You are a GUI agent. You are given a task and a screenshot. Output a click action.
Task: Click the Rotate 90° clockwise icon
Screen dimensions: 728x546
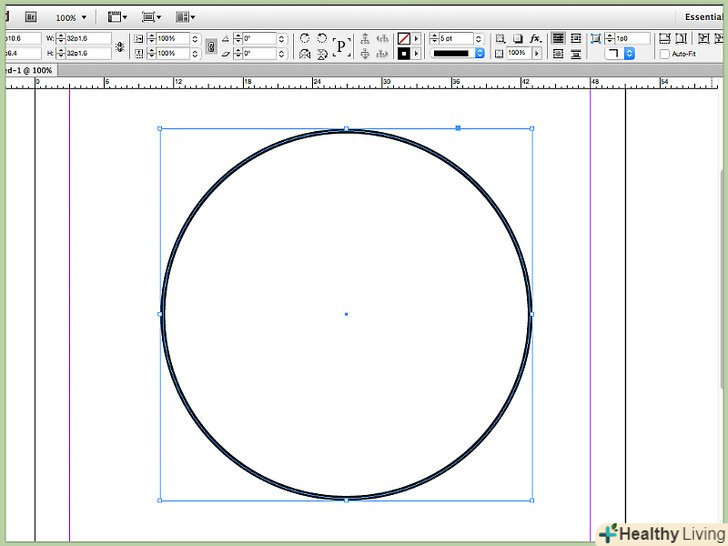tap(305, 38)
